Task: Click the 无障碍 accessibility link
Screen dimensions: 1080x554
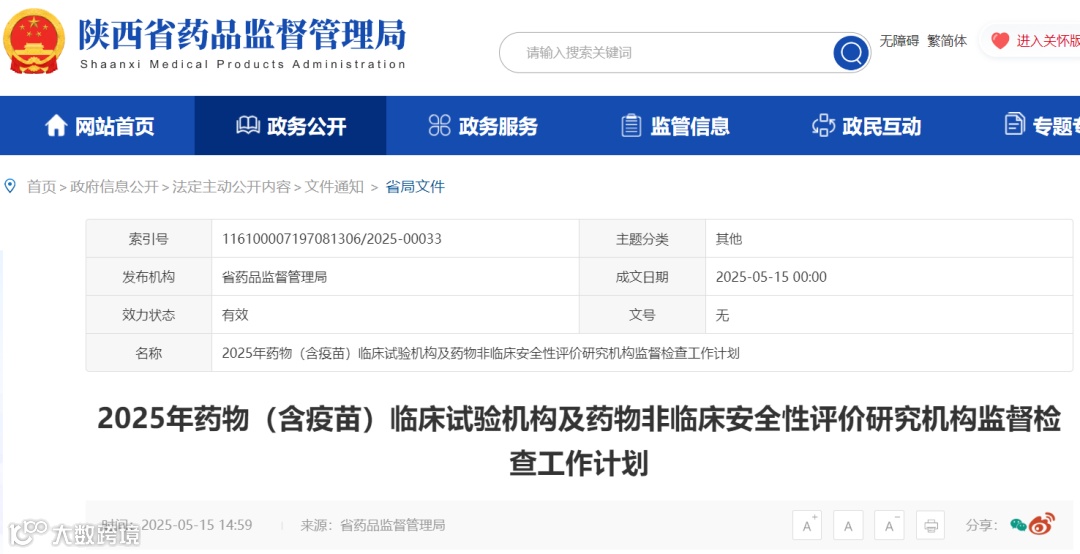Action: 899,41
